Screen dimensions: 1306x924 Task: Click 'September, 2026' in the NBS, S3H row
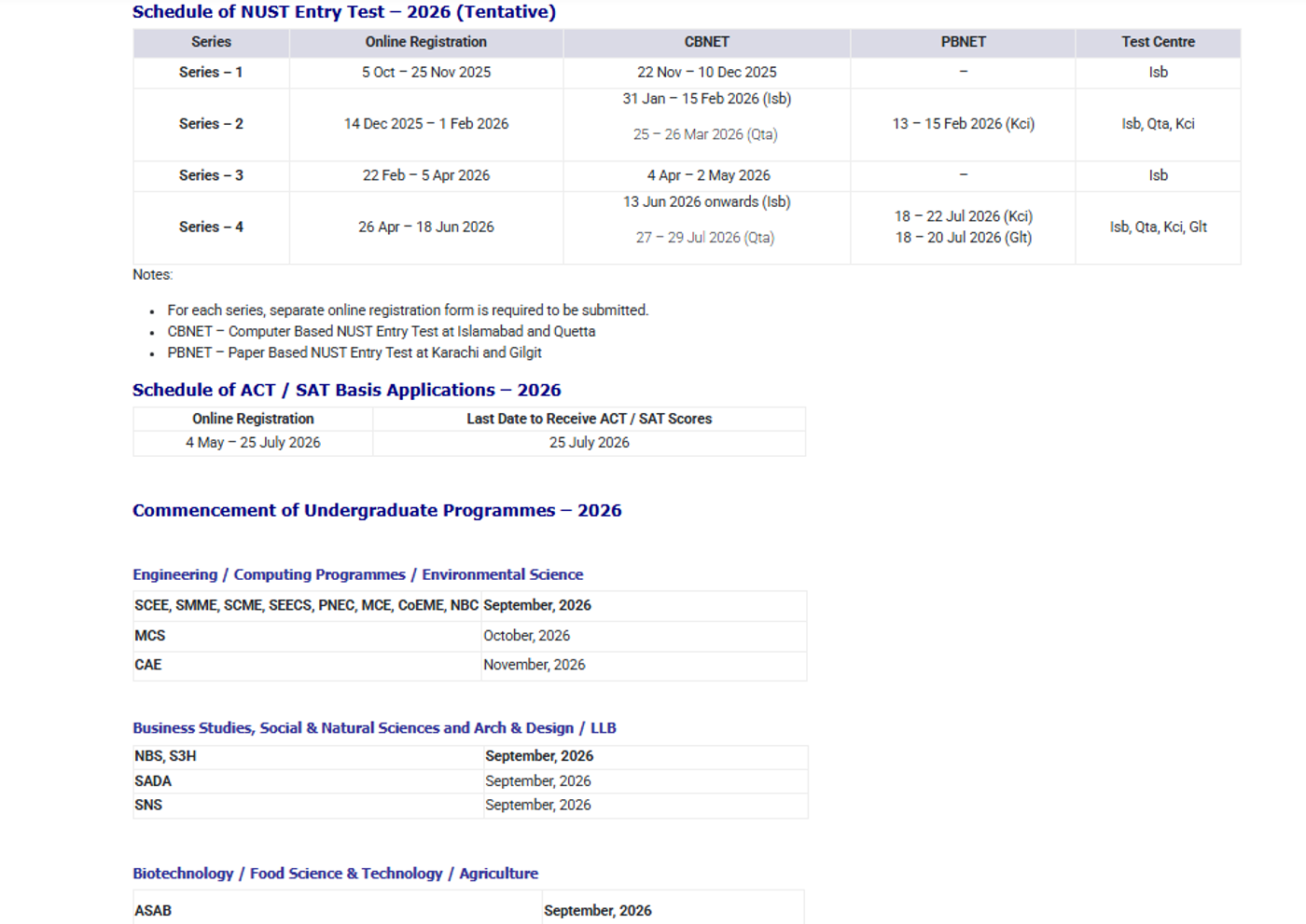click(539, 756)
